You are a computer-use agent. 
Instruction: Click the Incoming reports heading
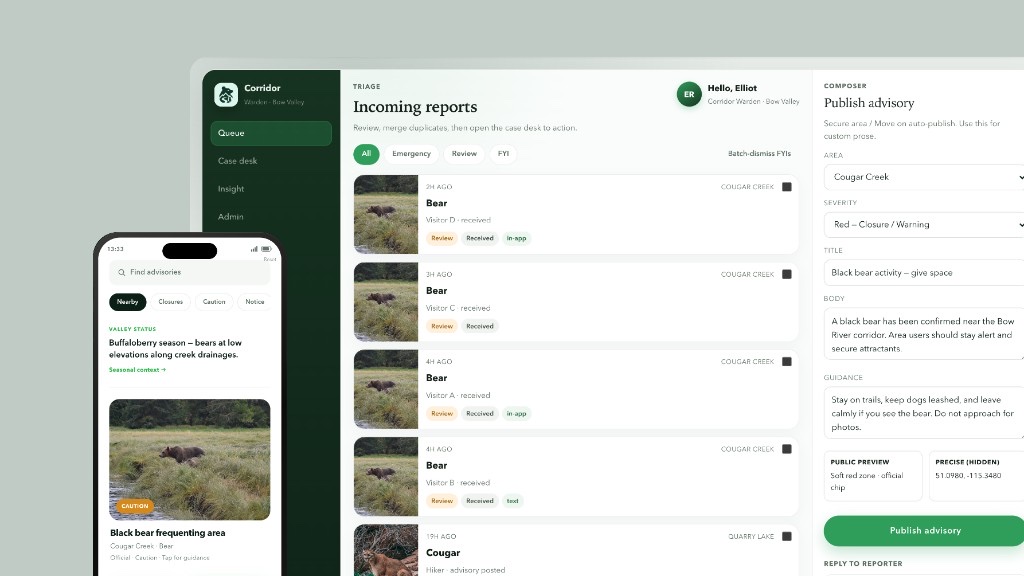(415, 107)
